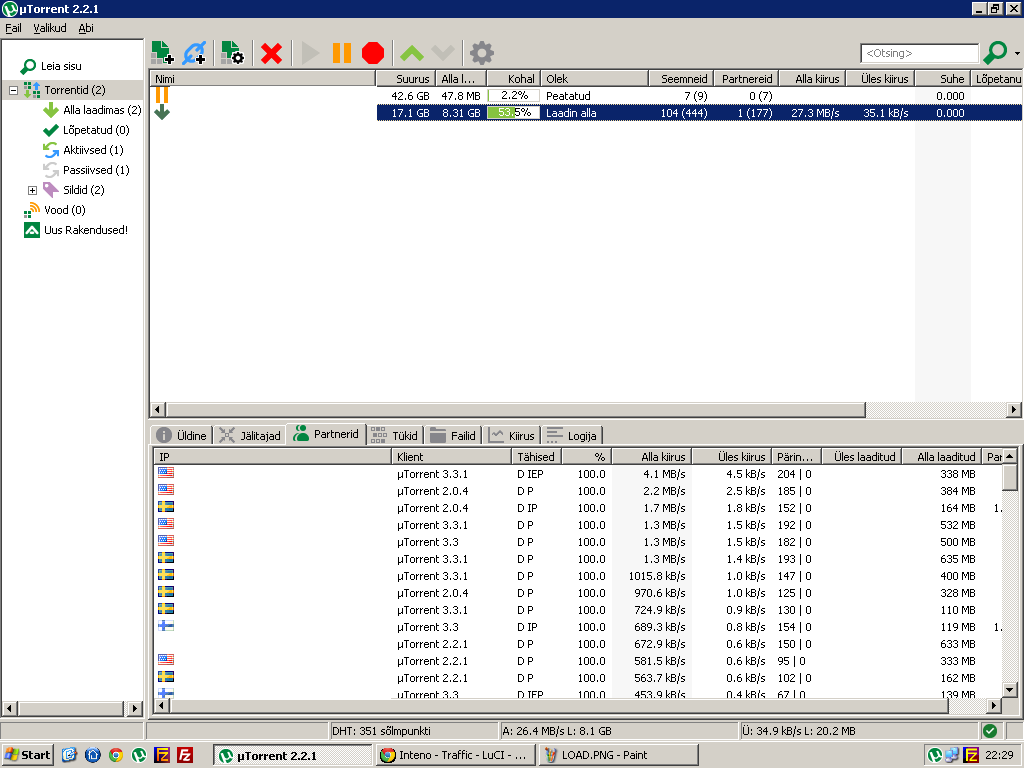Click Add Torrent from URL icon

pos(195,53)
